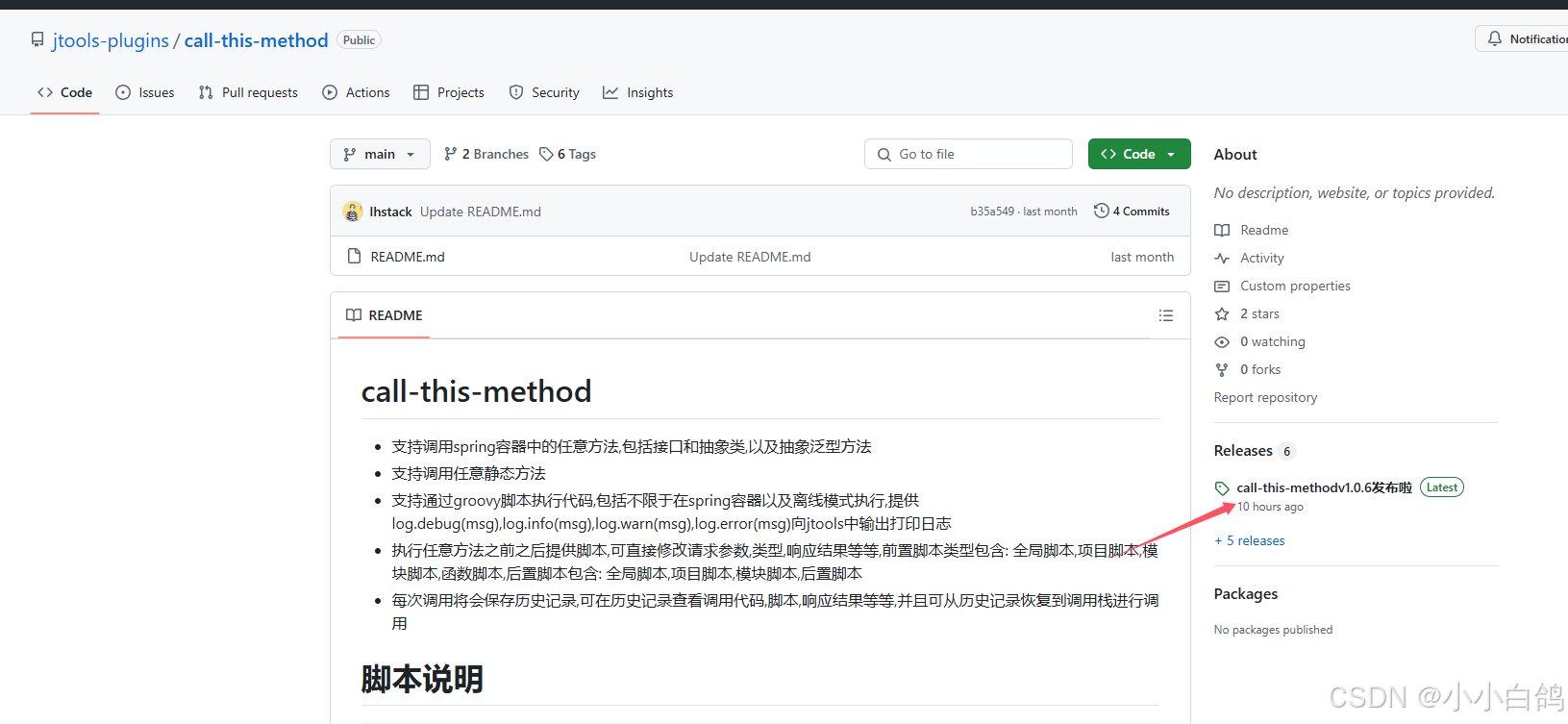Open the jtools-plugins owner link
Viewport: 1568px width, 724px height.
(x=111, y=40)
